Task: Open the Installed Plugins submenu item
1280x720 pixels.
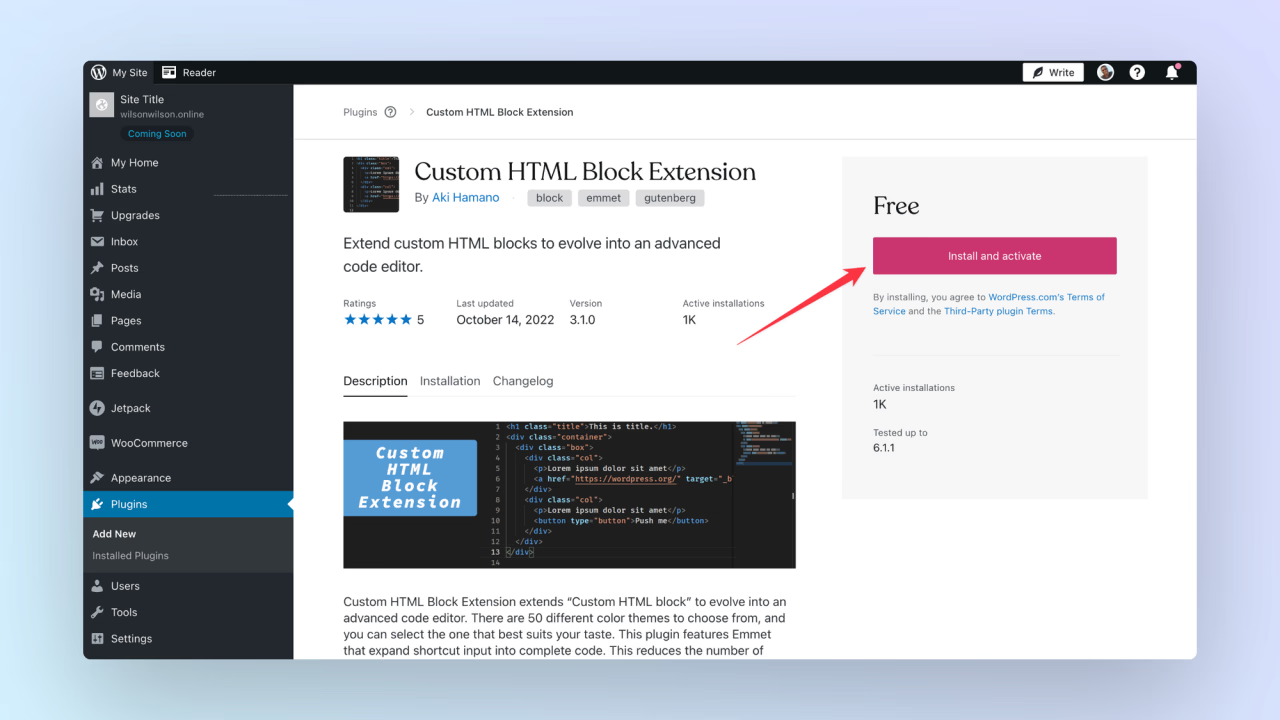Action: 130,556
